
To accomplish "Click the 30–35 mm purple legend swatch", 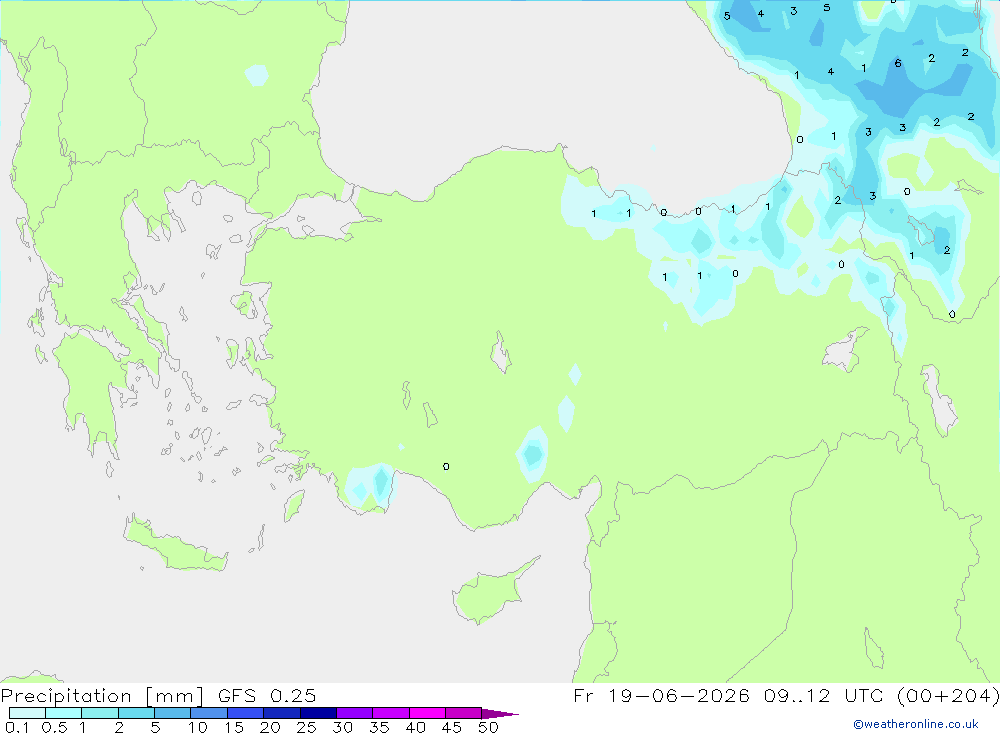I will tap(355, 713).
